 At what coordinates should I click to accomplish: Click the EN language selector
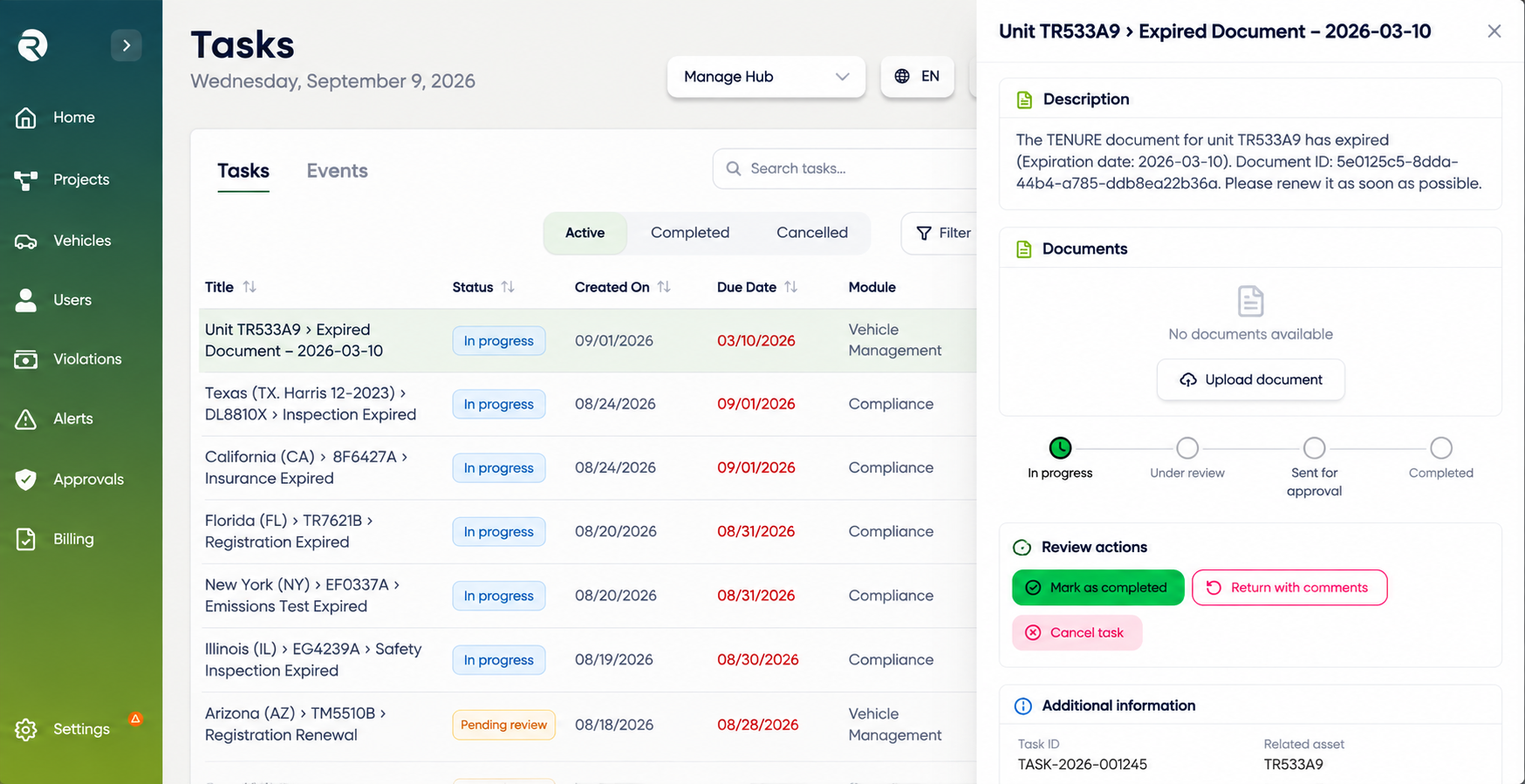coord(918,77)
